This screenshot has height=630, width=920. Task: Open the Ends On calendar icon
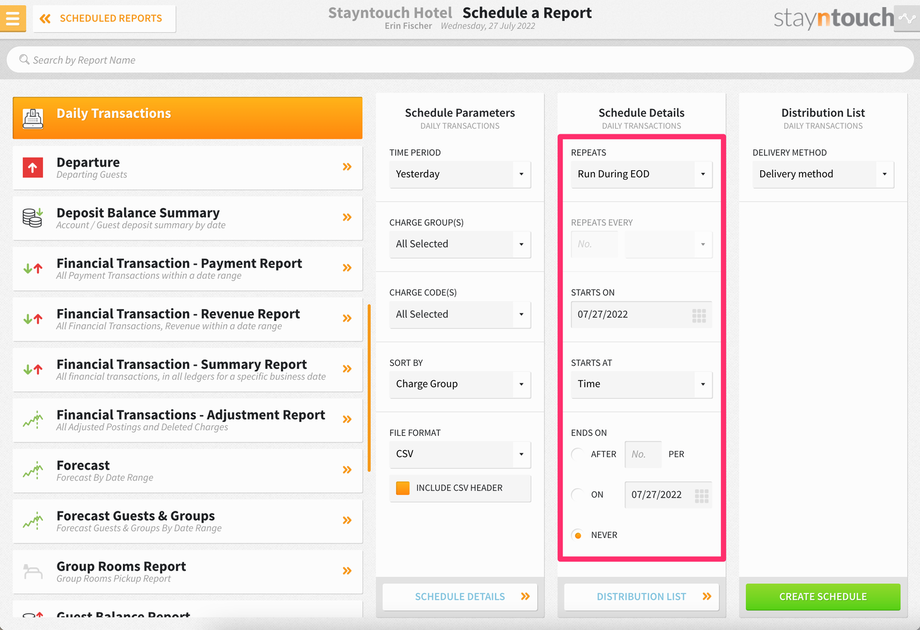click(x=702, y=496)
